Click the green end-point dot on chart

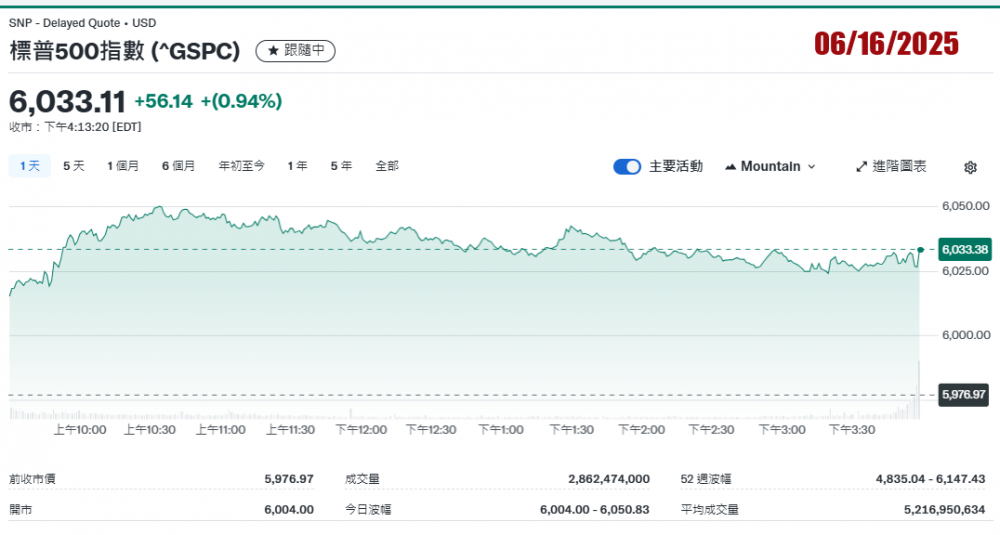[x=920, y=249]
